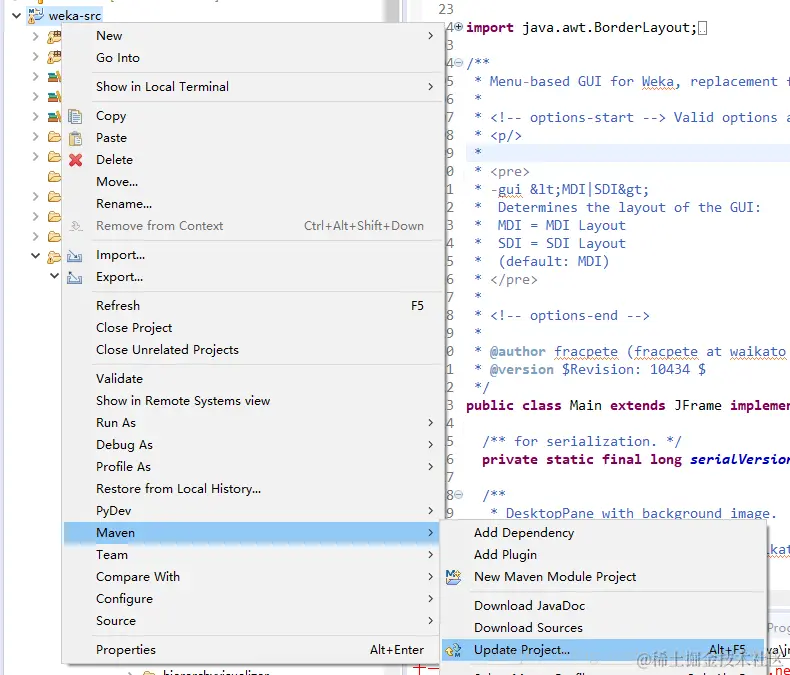Click the Paste clipboard icon
This screenshot has width=790, height=675.
[75, 138]
